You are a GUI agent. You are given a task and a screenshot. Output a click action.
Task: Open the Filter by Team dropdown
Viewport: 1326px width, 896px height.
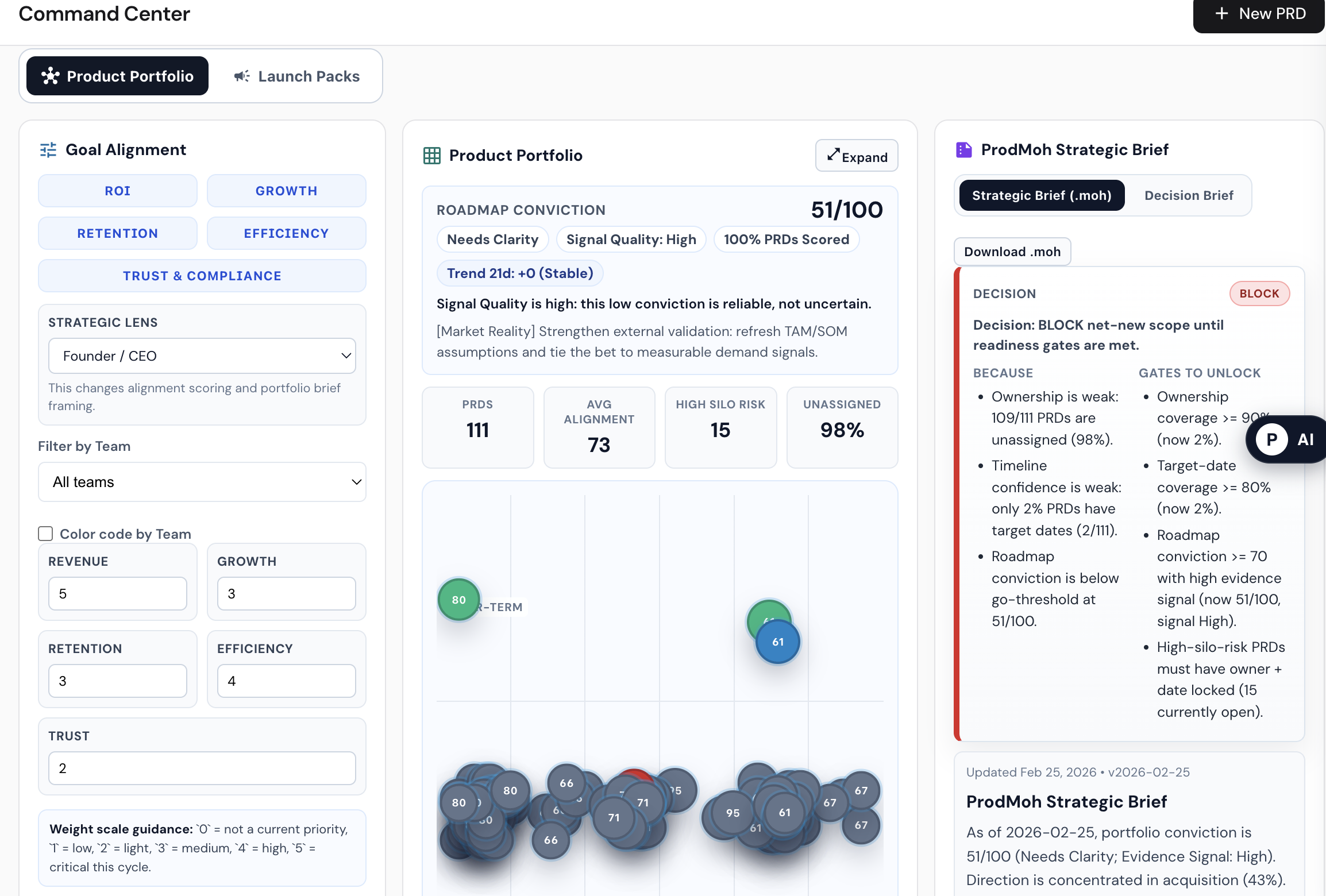click(x=202, y=482)
